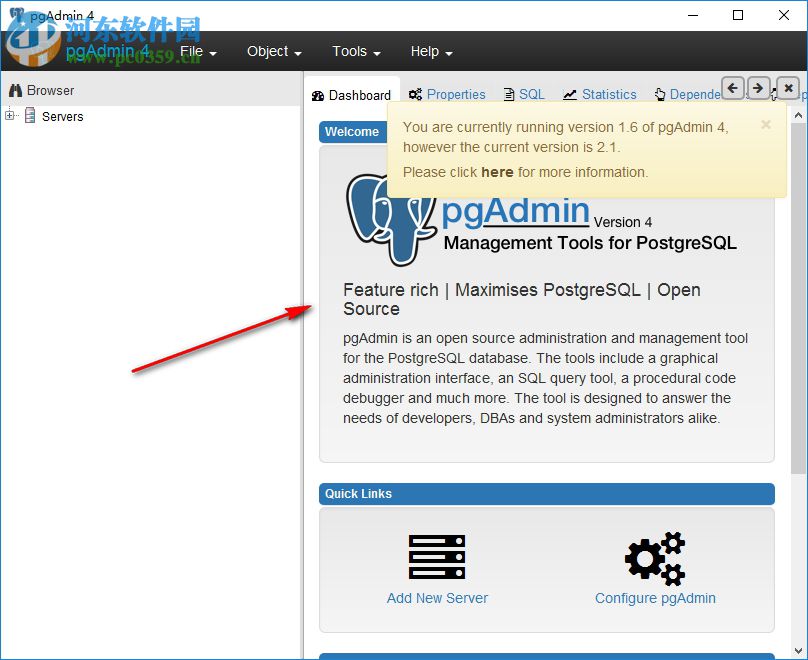Click the document icon on the SQL tab

508,93
